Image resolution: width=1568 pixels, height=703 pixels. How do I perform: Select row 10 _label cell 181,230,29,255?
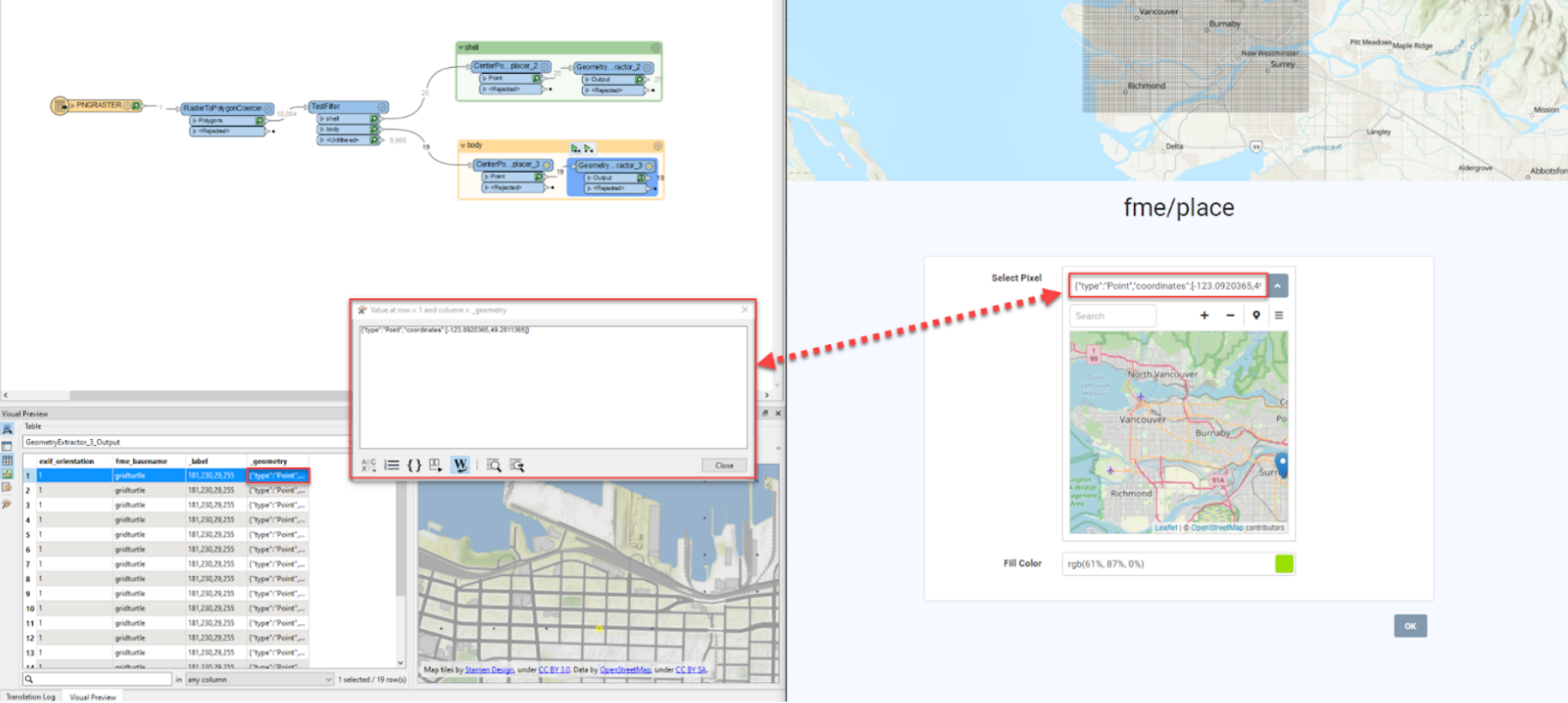click(216, 608)
